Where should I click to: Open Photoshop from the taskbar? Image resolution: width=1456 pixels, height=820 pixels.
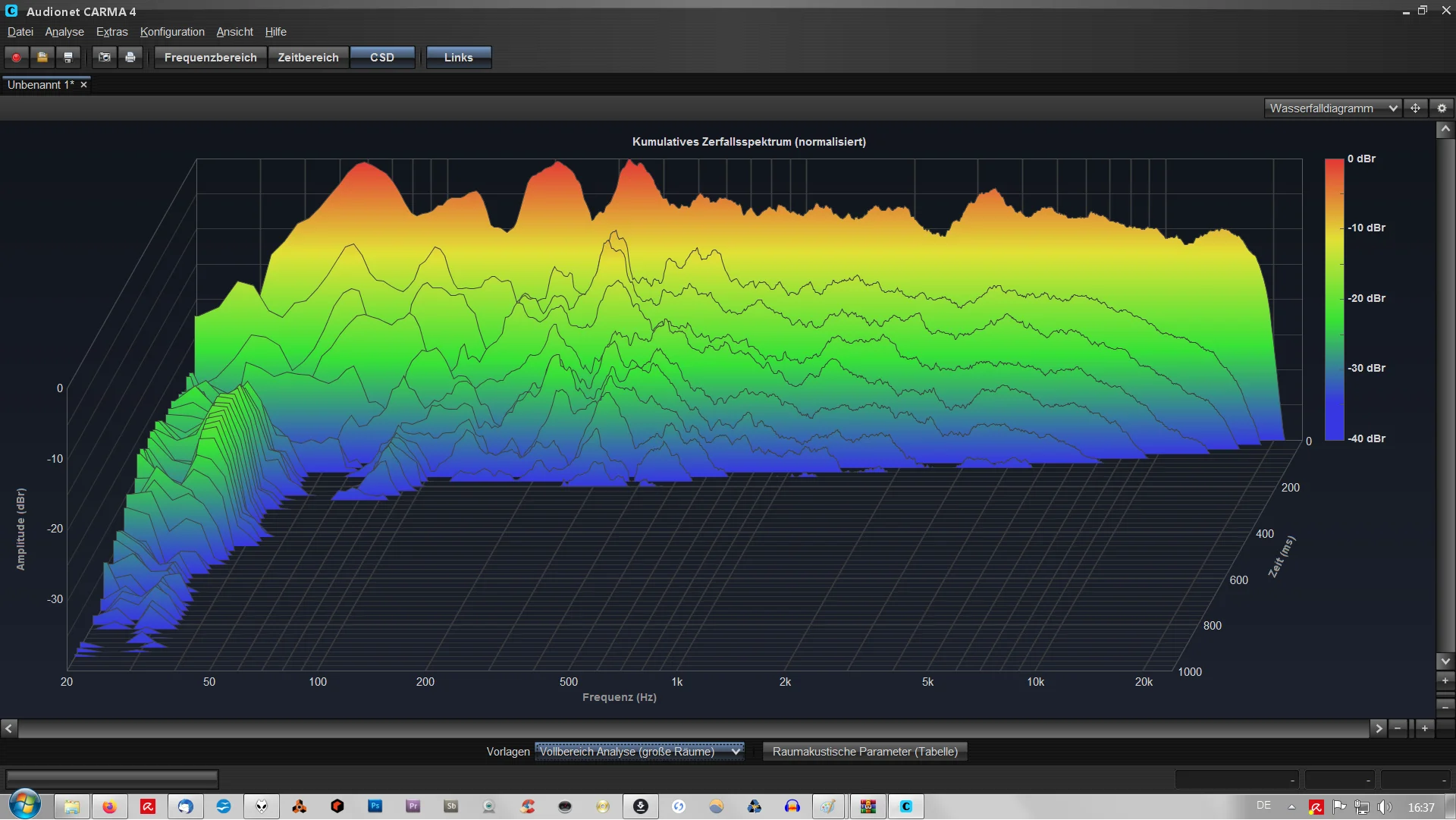pos(375,806)
